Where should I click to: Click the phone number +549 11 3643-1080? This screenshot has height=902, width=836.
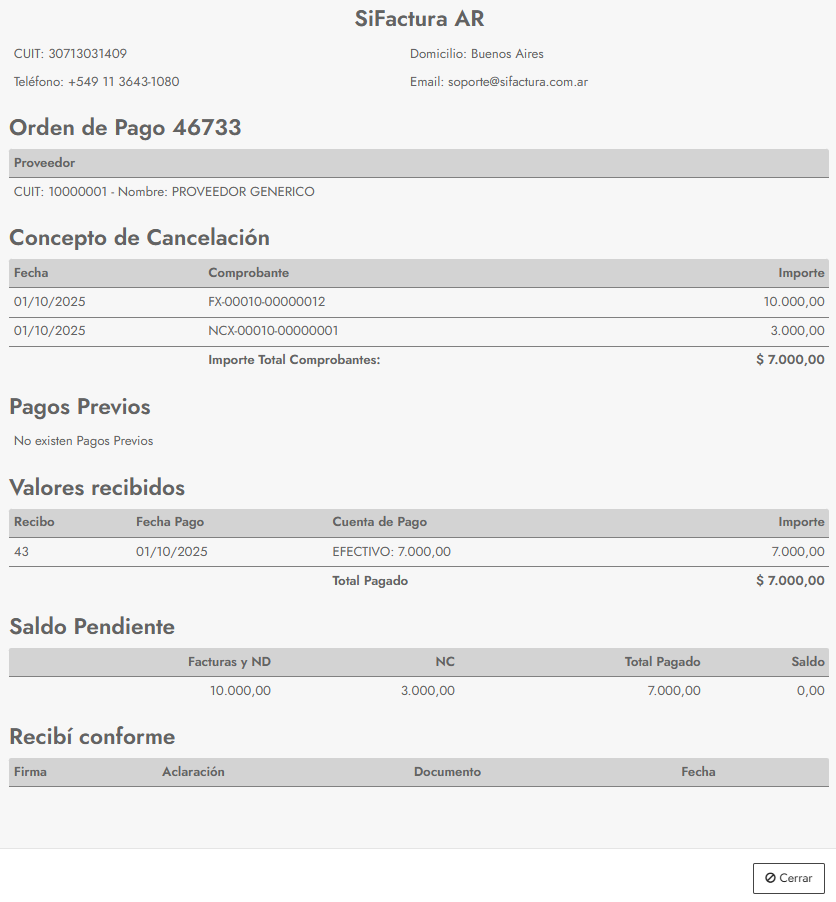click(x=123, y=82)
